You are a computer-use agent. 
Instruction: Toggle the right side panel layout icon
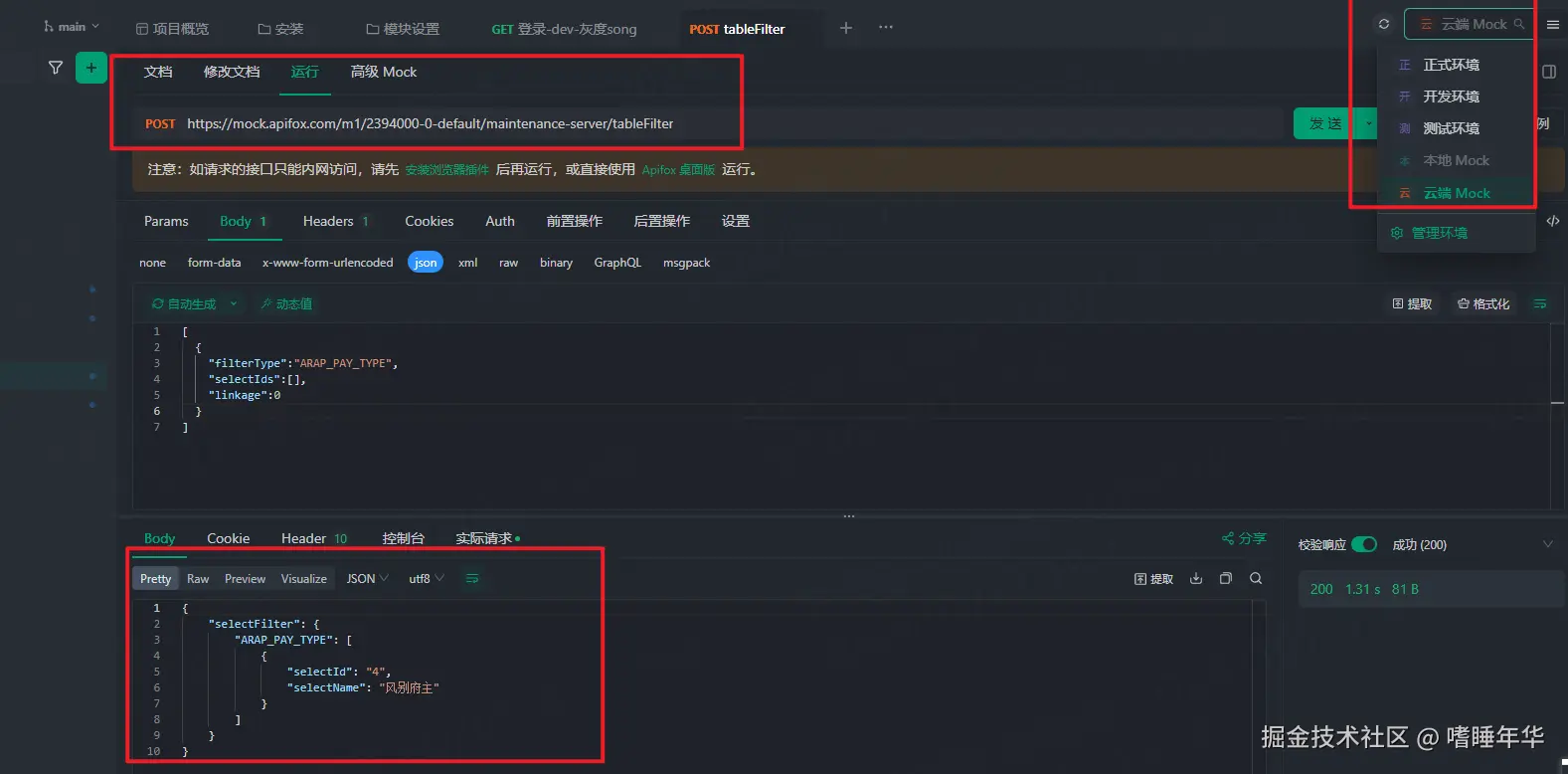[1549, 72]
